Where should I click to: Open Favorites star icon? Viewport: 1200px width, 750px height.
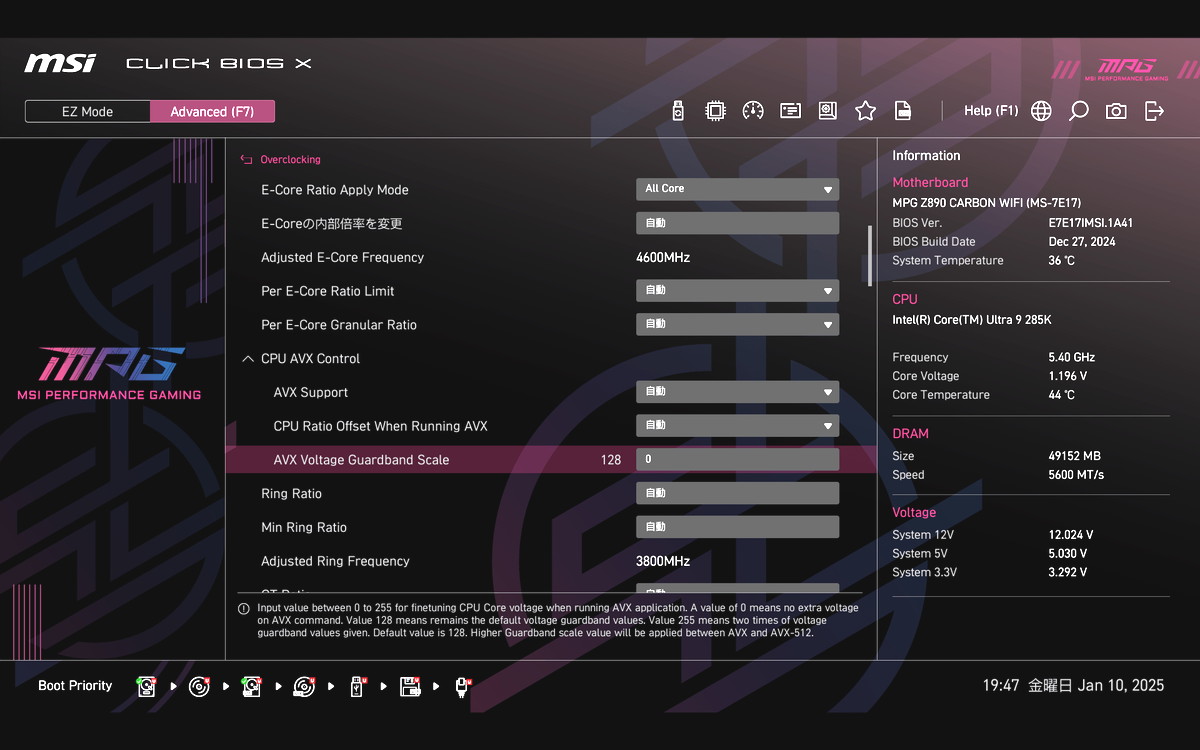click(865, 111)
